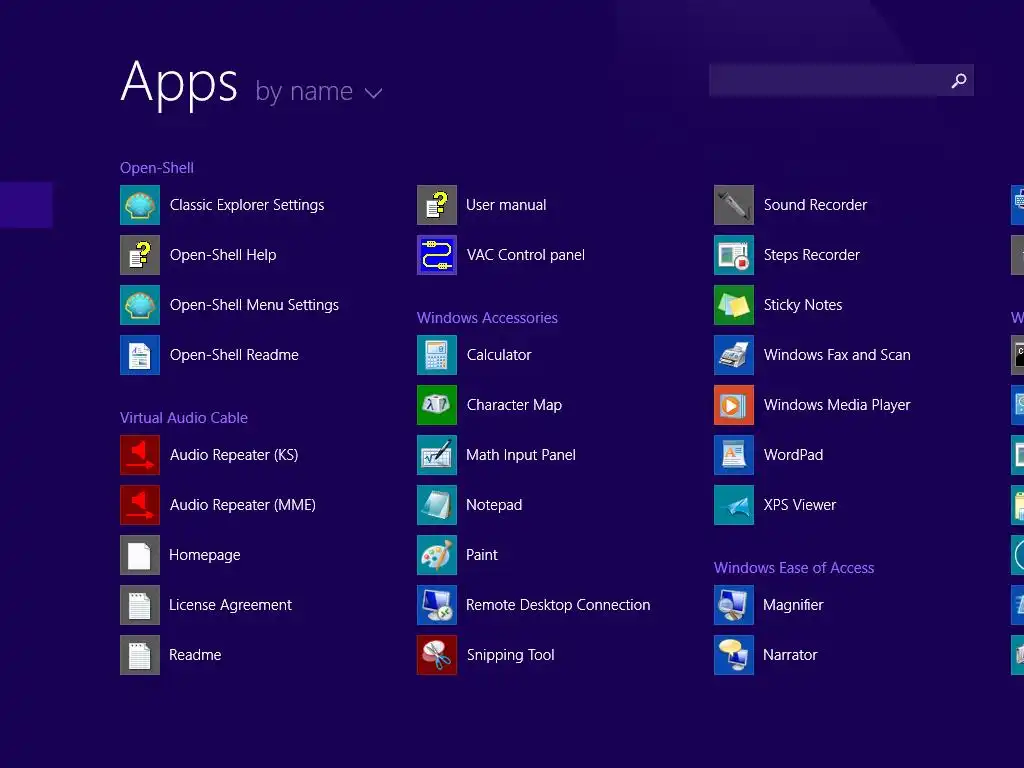Click the 'Readme' label under Virtual Audio Cable

[x=195, y=655]
